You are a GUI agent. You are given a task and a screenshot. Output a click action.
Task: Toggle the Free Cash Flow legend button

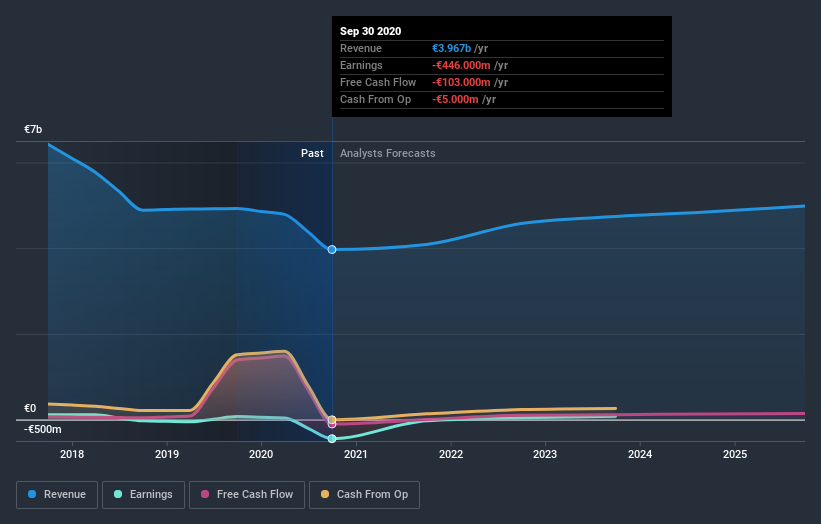pyautogui.click(x=247, y=495)
